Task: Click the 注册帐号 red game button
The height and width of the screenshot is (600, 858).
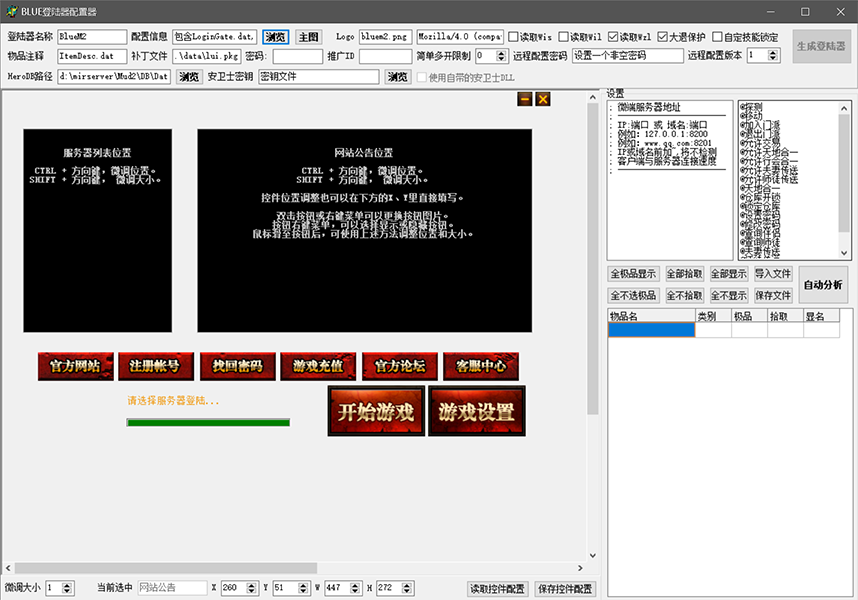Action: click(x=156, y=366)
